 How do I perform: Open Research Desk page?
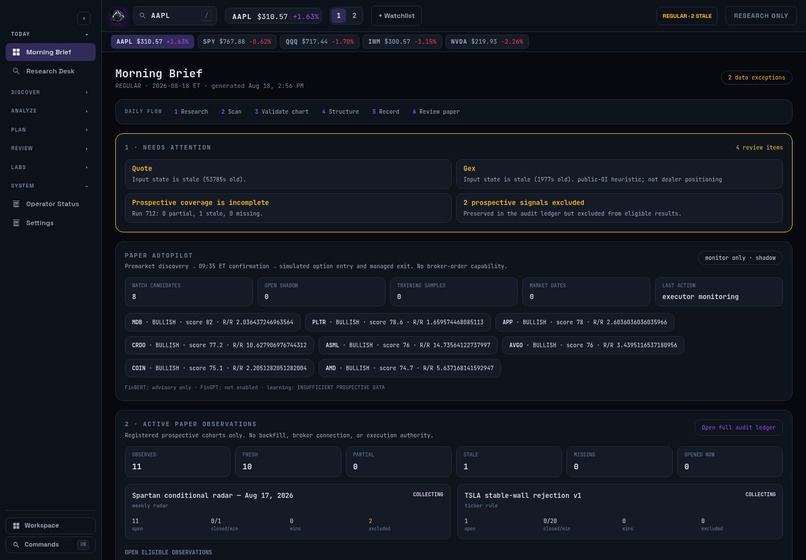click(50, 71)
